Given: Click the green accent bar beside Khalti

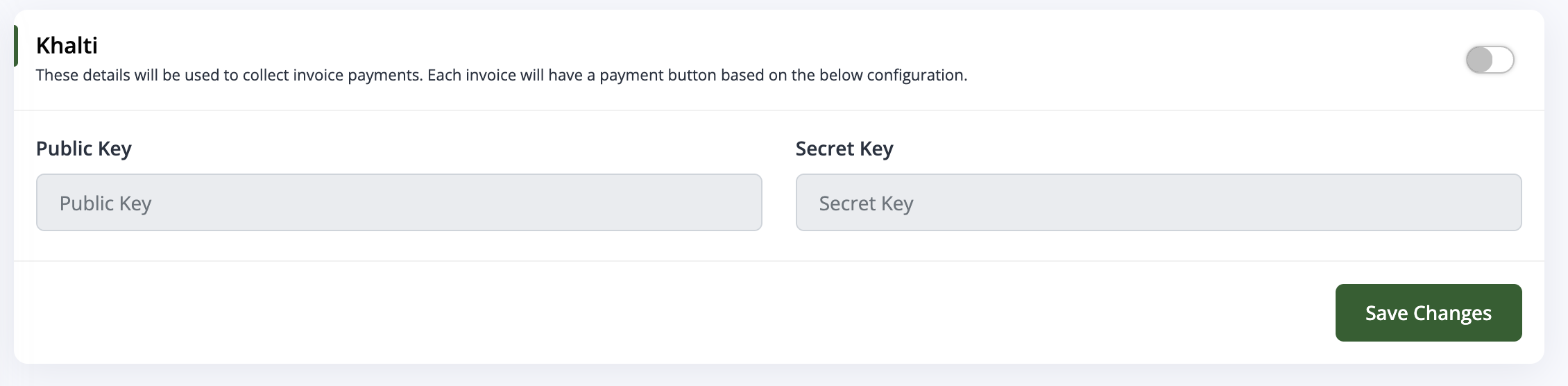Looking at the screenshot, I should pos(16,46).
